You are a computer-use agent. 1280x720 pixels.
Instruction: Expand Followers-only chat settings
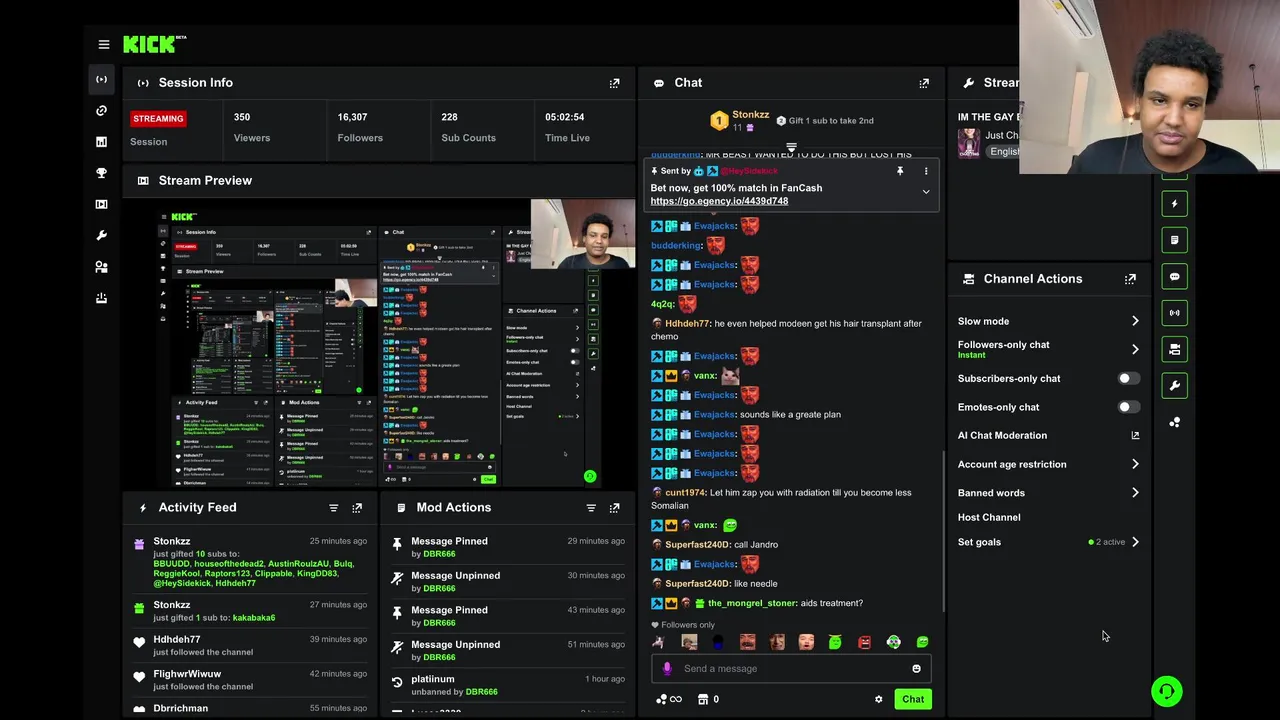pyautogui.click(x=1135, y=349)
